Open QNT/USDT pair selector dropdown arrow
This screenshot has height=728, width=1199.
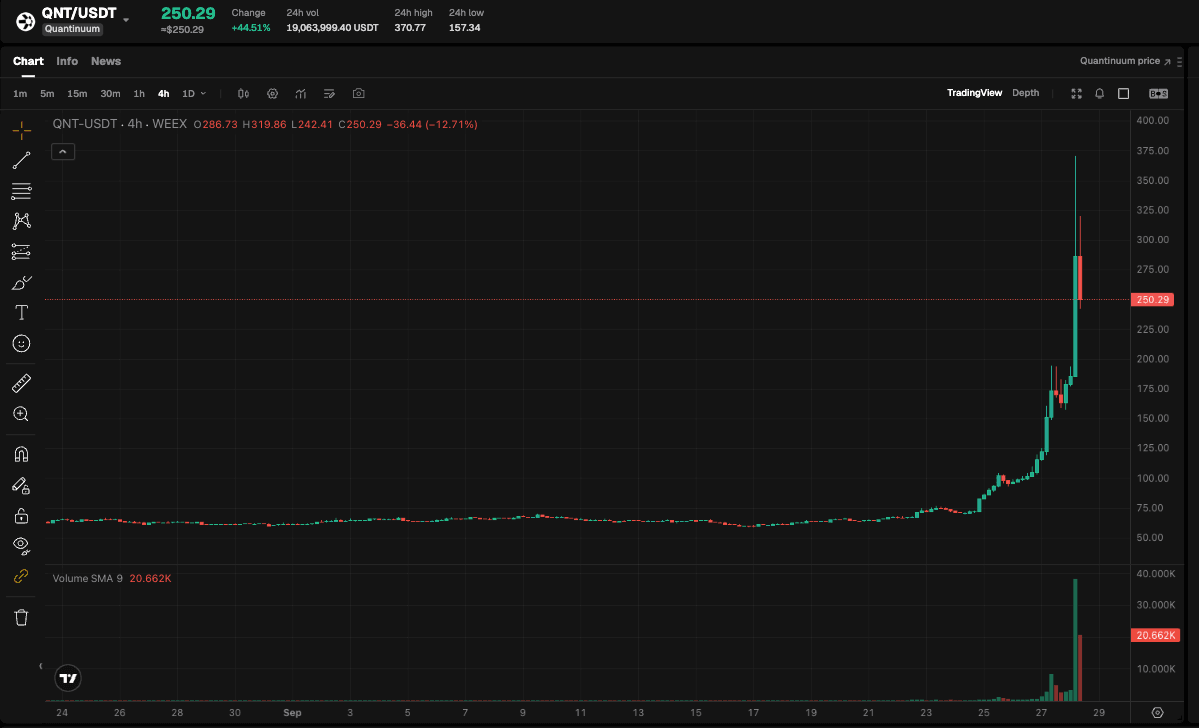click(x=126, y=20)
